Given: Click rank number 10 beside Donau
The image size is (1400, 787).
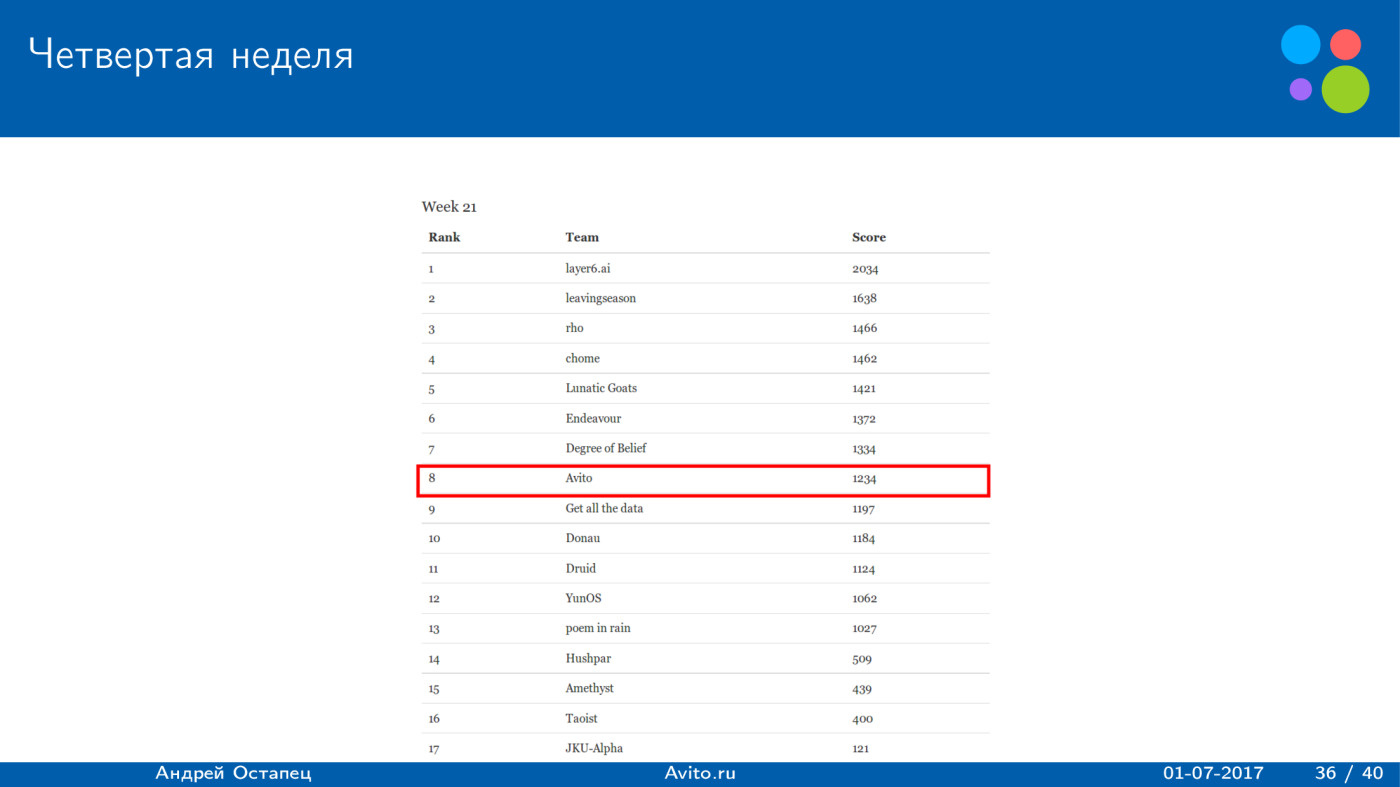Looking at the screenshot, I should click(x=434, y=539).
